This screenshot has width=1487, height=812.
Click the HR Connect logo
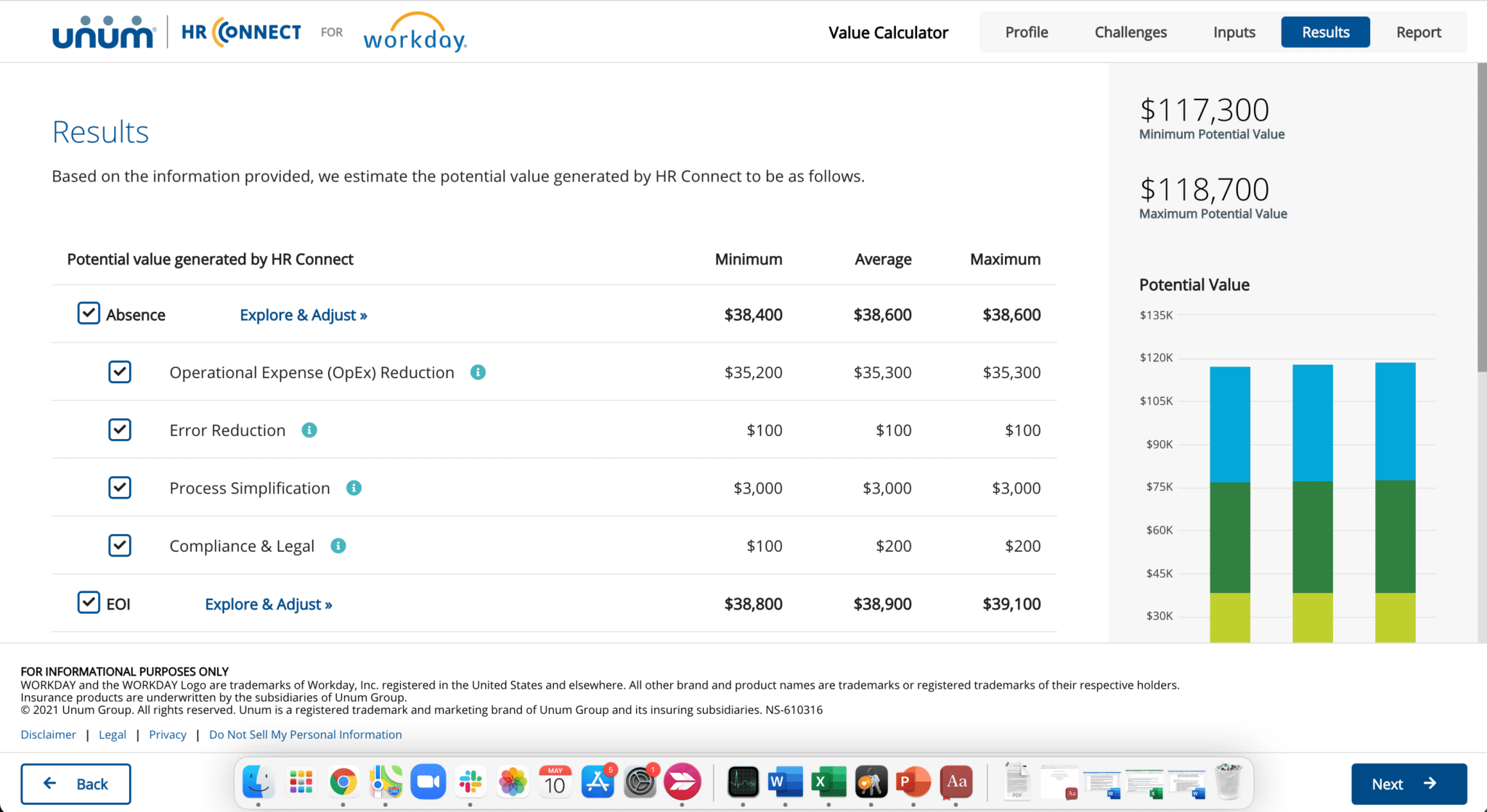pyautogui.click(x=241, y=32)
